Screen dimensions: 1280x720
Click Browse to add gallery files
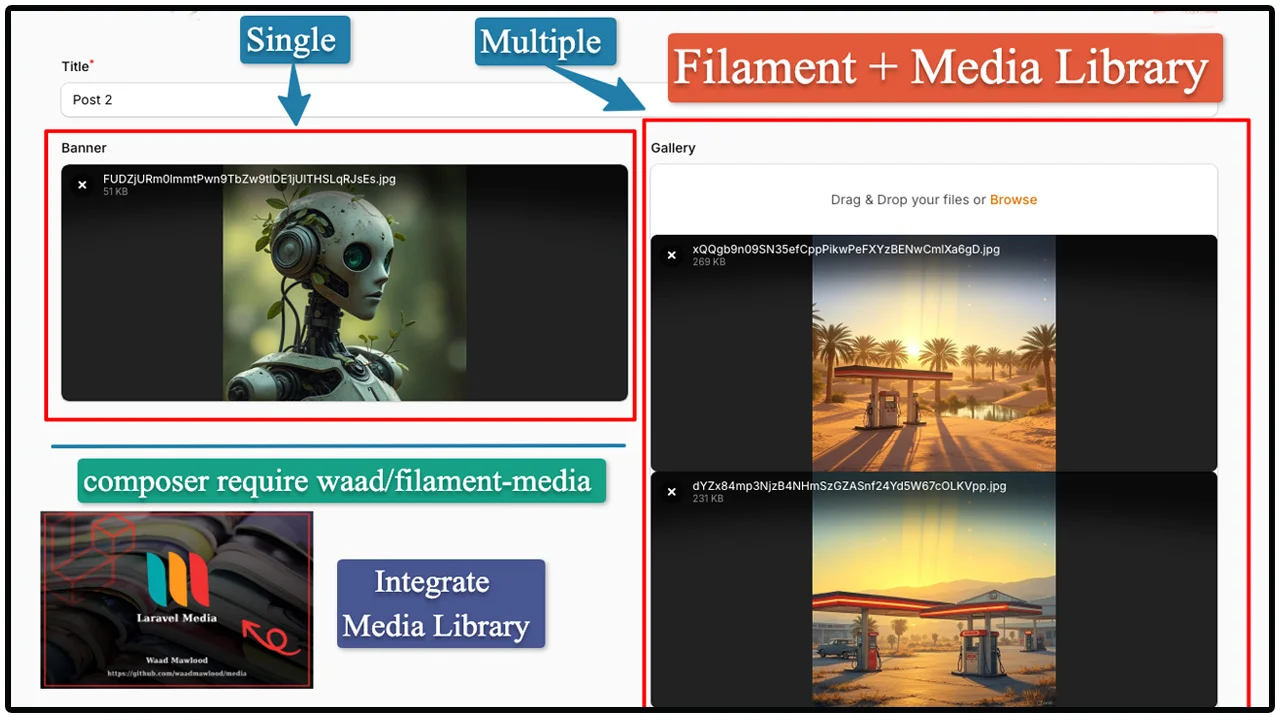(x=1013, y=199)
